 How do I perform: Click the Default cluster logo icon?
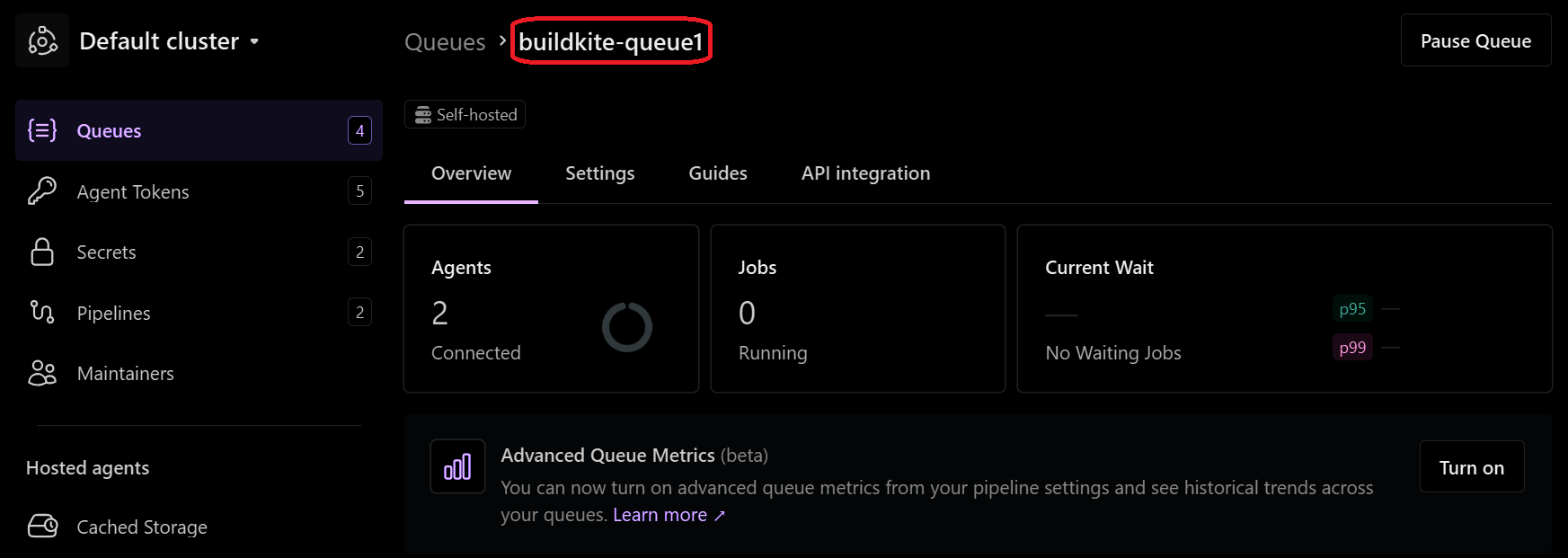pyautogui.click(x=40, y=40)
